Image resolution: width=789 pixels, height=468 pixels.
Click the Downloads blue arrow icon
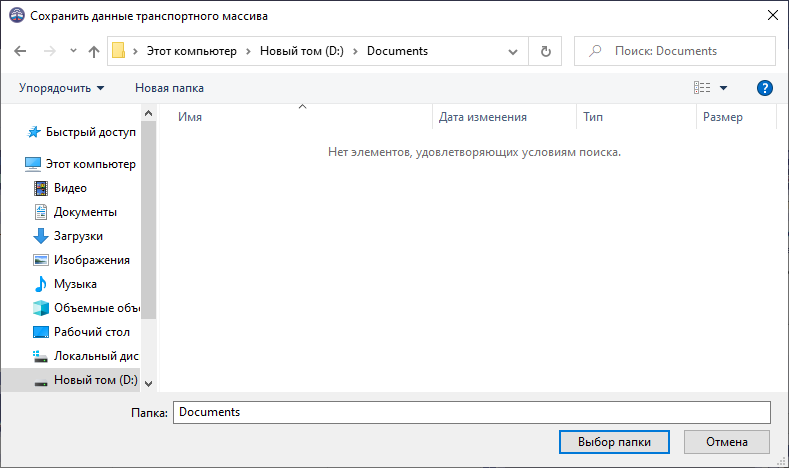41,236
